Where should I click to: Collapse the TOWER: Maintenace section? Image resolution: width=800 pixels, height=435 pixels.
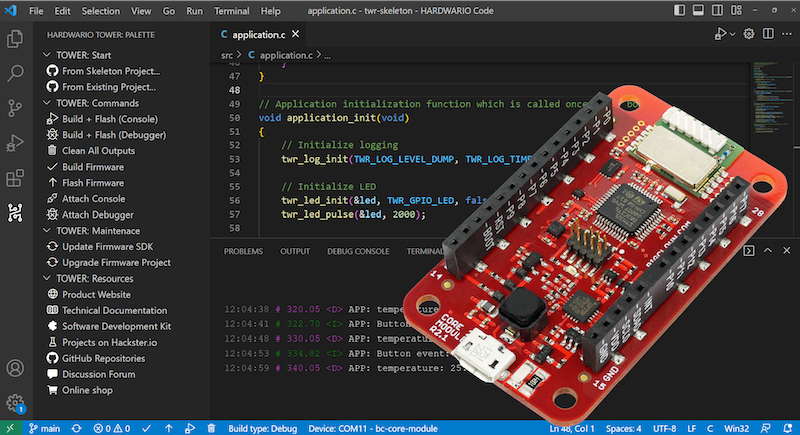coord(47,231)
